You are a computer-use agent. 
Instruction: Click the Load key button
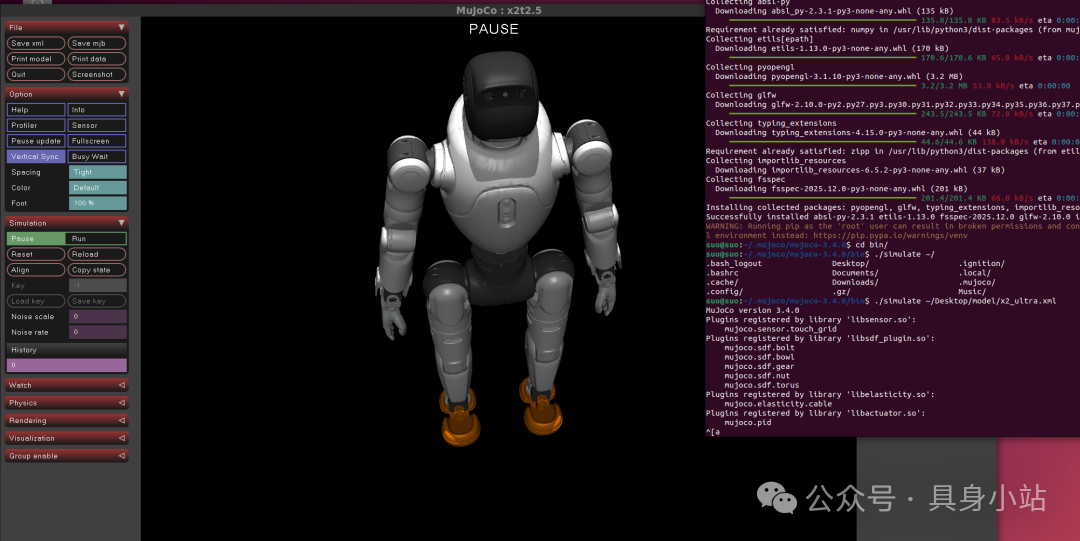(36, 301)
